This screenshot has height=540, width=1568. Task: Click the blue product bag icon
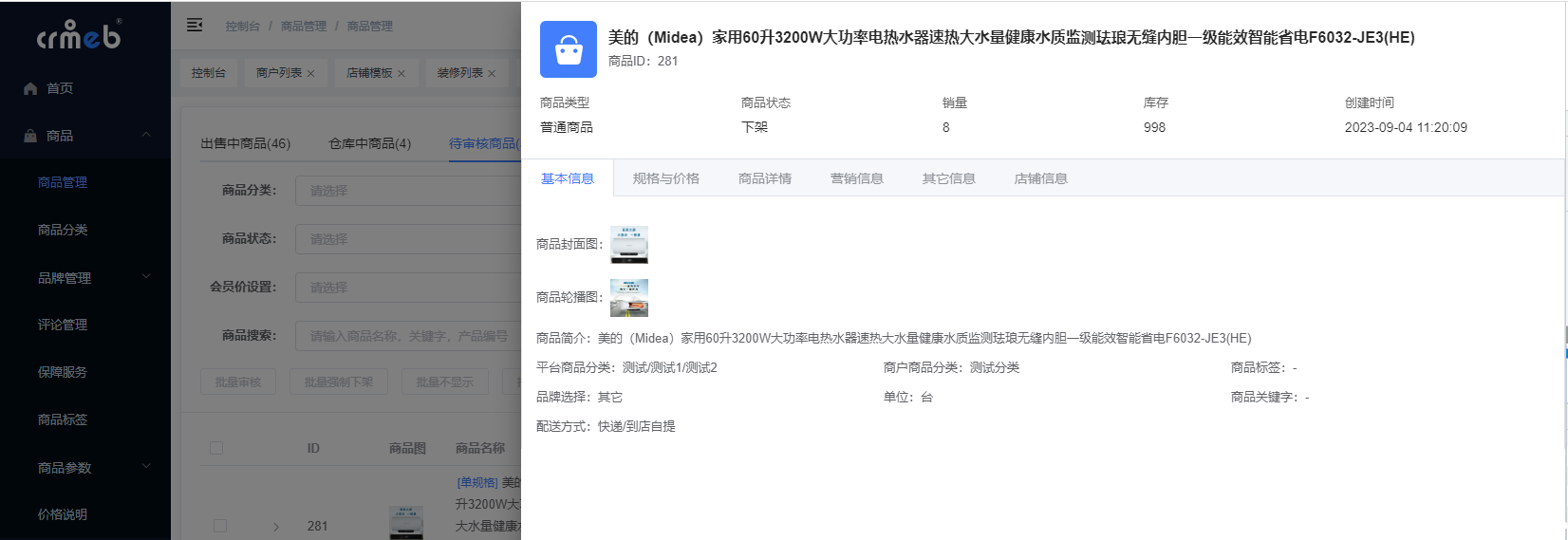pos(568,49)
